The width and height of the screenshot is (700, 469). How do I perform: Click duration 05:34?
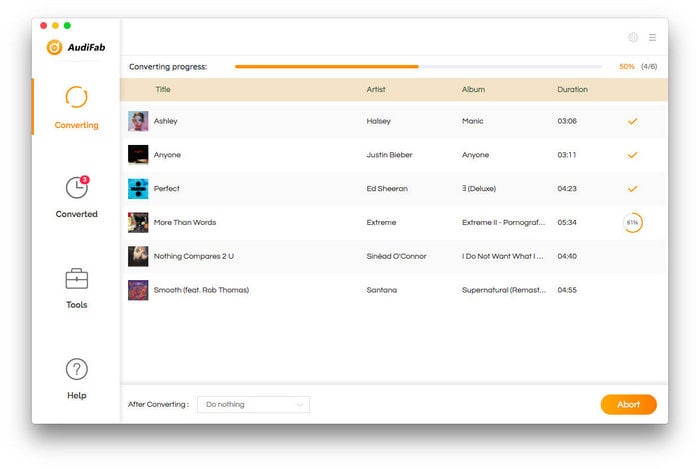point(567,222)
